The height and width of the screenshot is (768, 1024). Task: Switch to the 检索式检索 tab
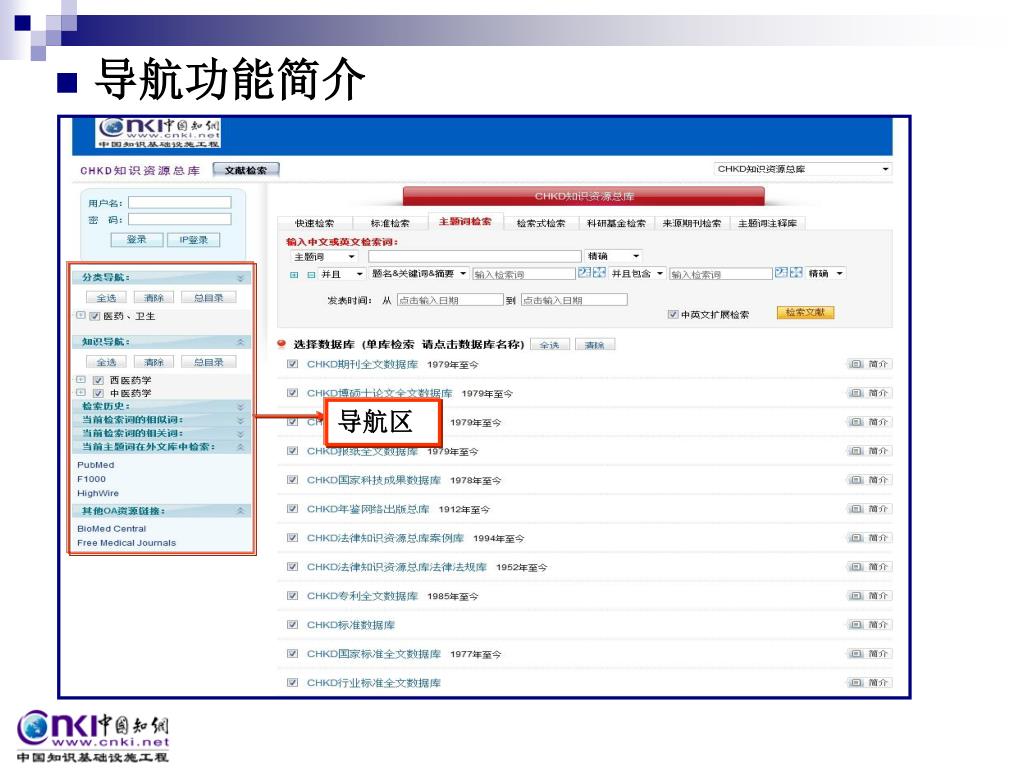541,223
